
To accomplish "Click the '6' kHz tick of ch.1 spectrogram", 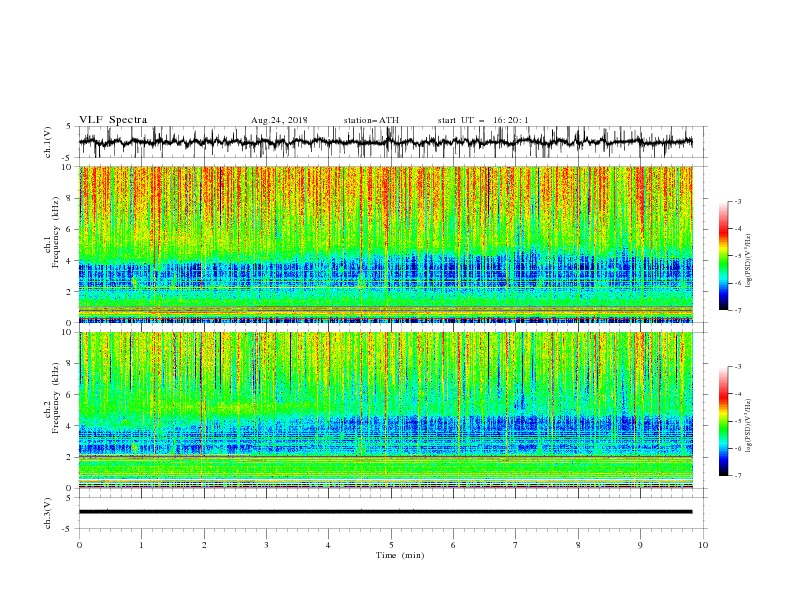I will tap(70, 230).
